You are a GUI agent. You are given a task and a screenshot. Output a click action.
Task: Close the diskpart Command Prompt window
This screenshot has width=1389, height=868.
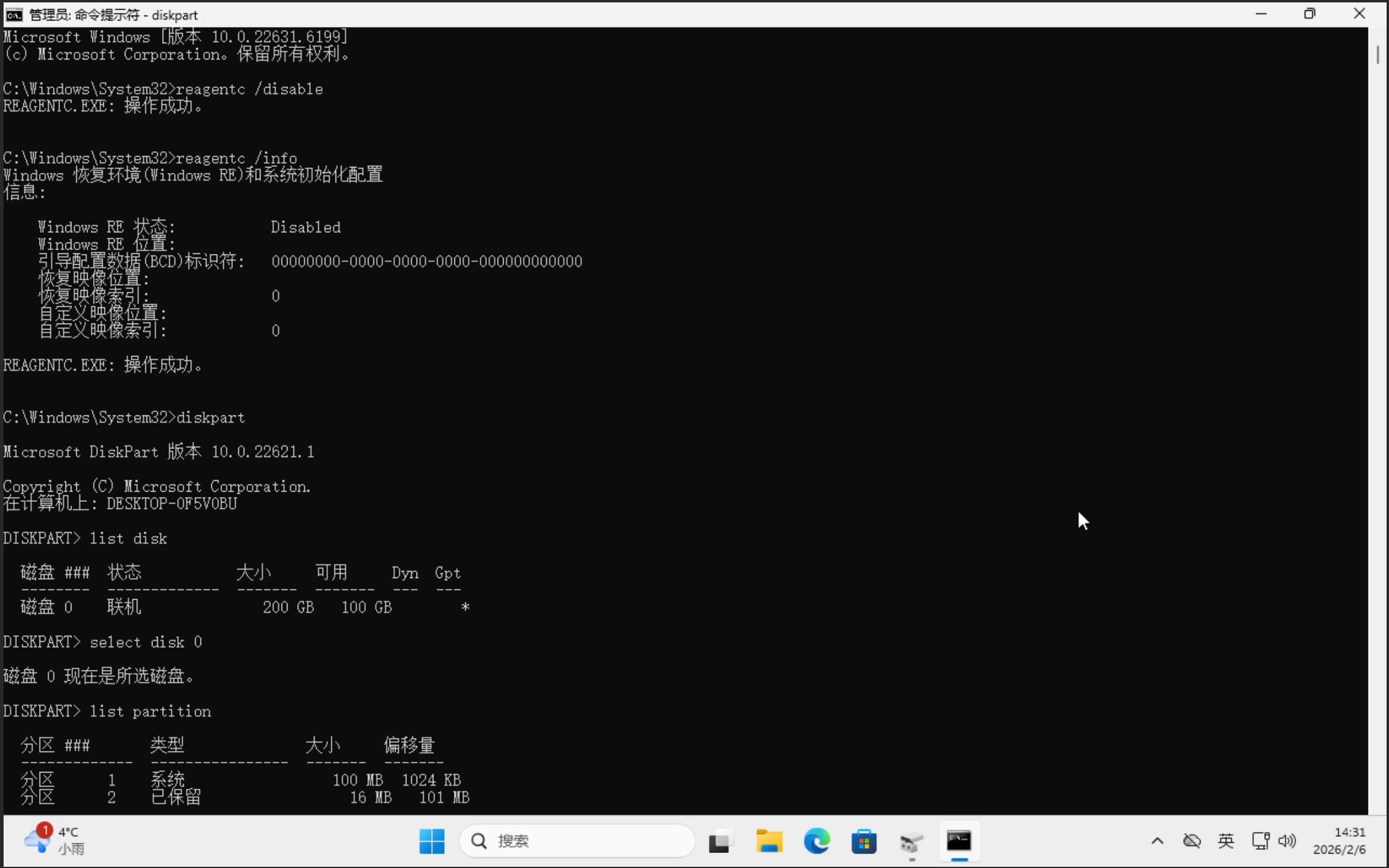point(1360,14)
